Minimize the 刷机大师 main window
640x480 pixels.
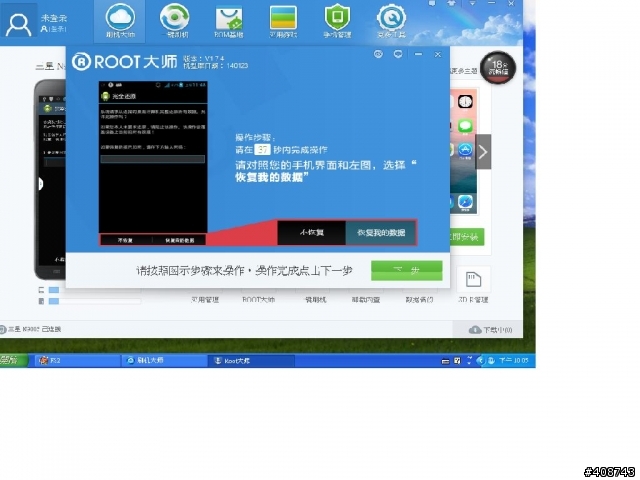click(491, 3)
